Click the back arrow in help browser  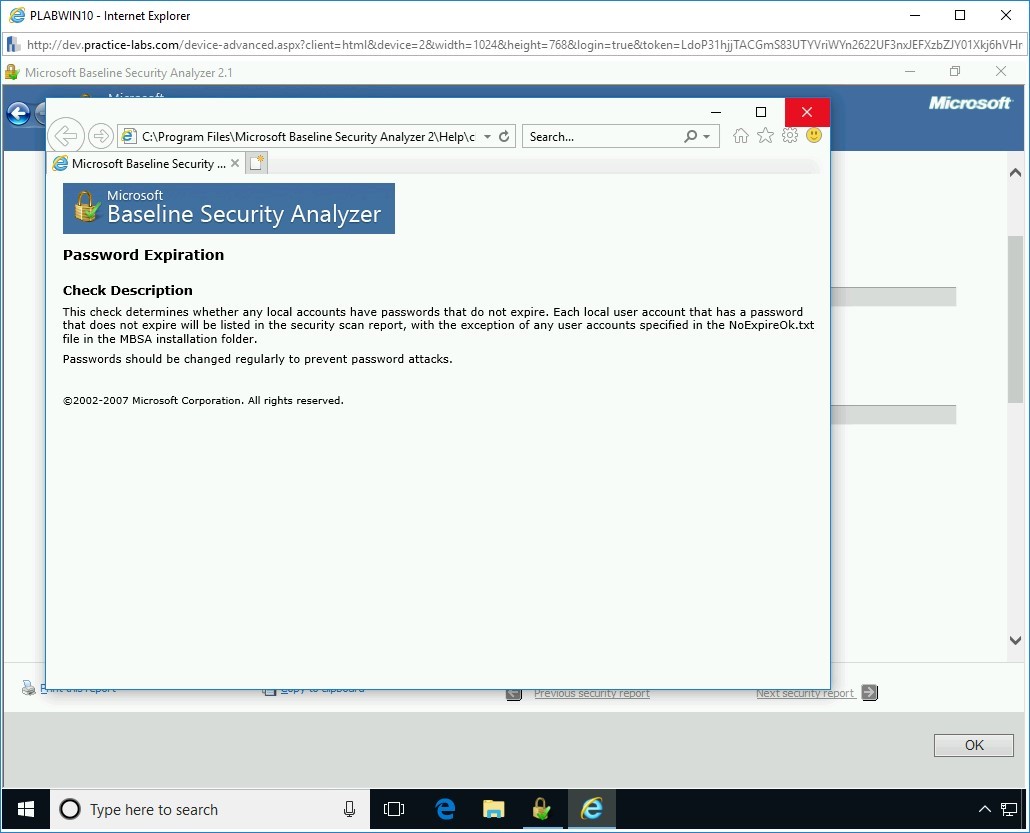click(x=66, y=136)
